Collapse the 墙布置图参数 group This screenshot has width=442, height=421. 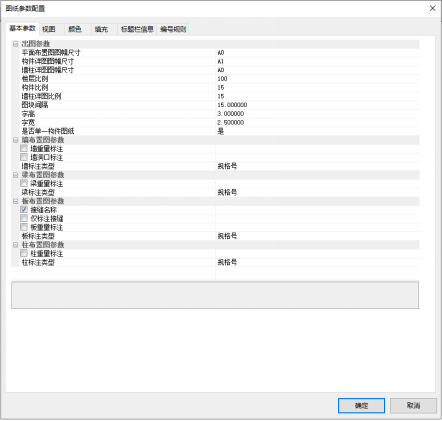pyautogui.click(x=15, y=140)
